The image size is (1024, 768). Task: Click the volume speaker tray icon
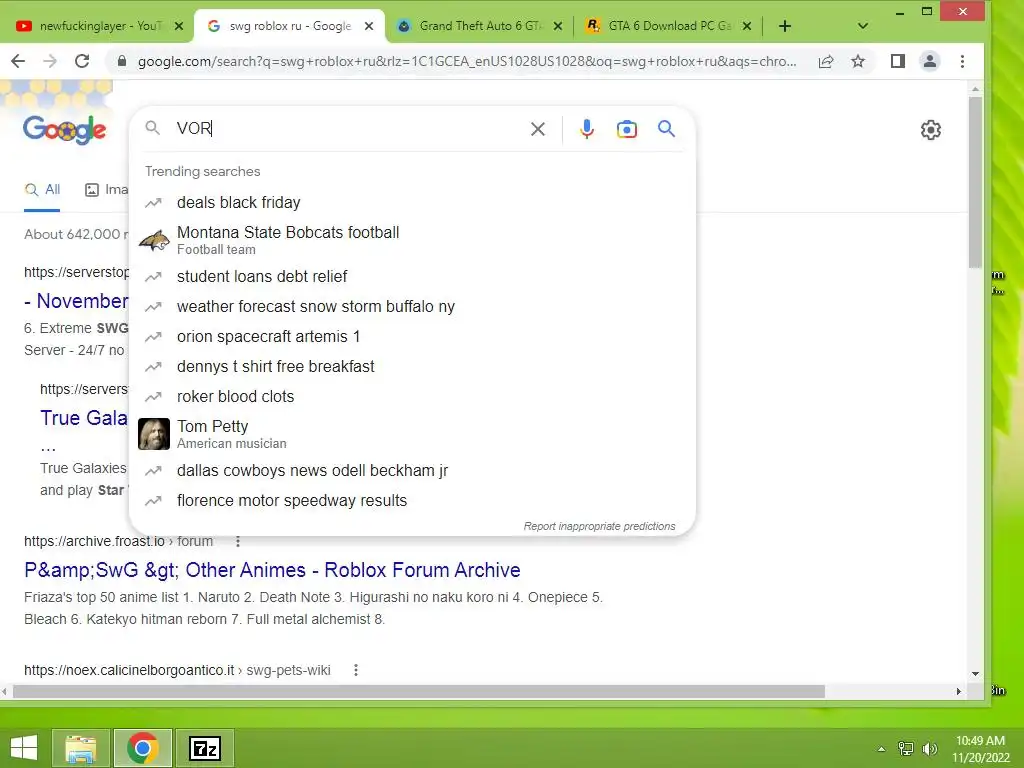click(x=930, y=749)
